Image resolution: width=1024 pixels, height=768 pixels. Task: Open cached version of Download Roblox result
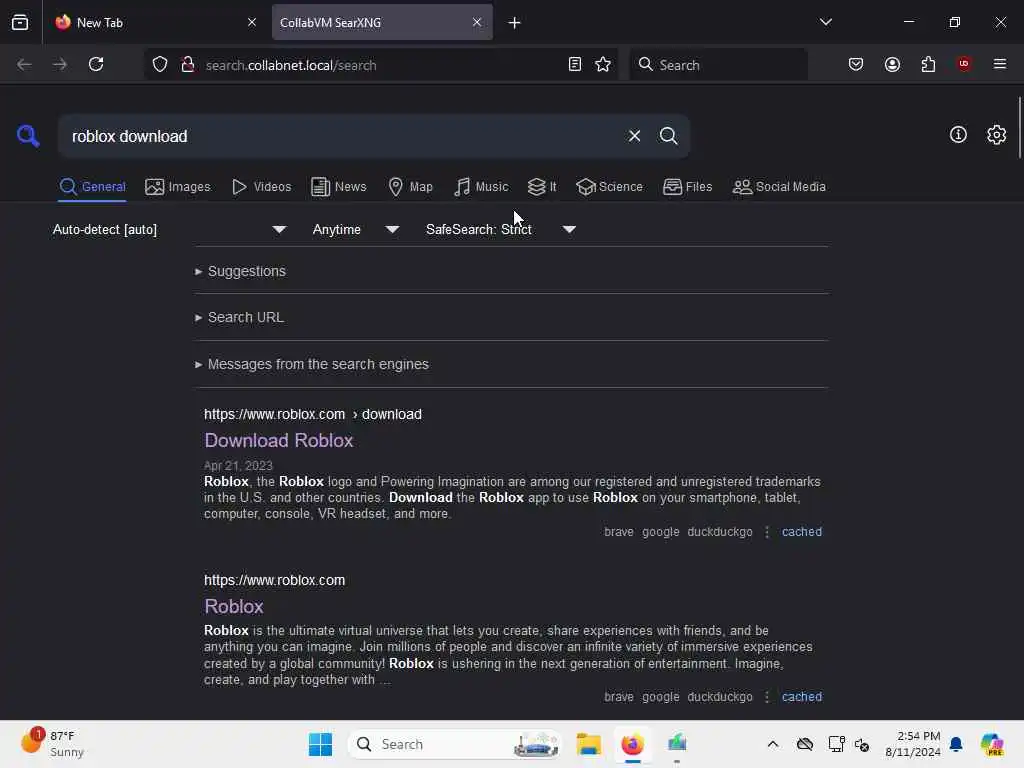click(x=801, y=532)
